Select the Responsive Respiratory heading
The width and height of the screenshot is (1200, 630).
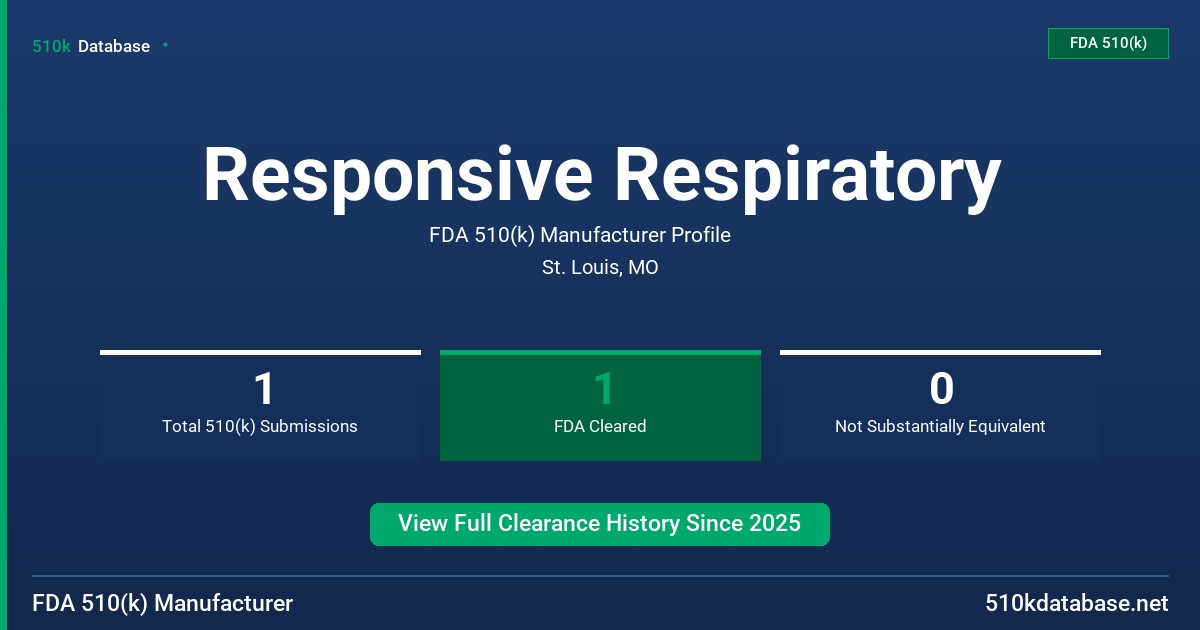click(601, 175)
